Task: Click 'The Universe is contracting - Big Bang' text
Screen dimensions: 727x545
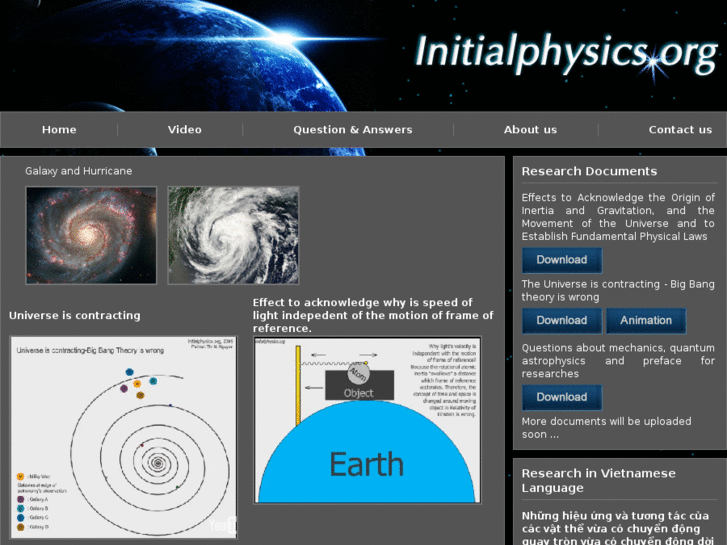Action: click(x=618, y=290)
